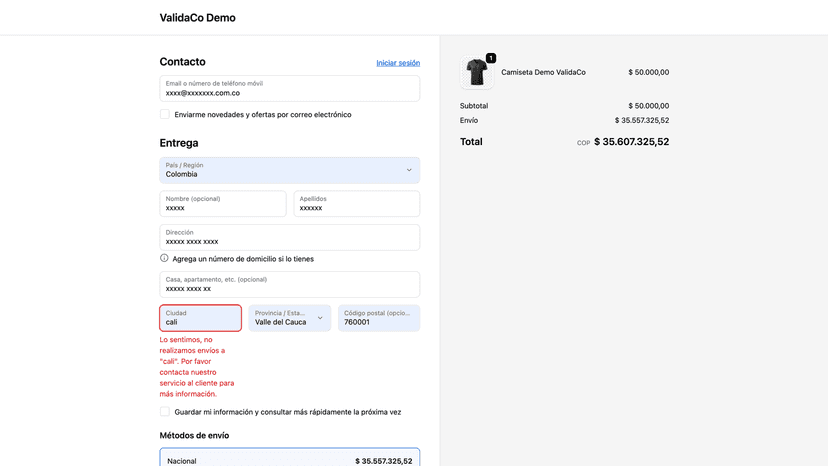Expand the Provincia / Estado dropdown
This screenshot has width=828, height=466.
[x=290, y=318]
